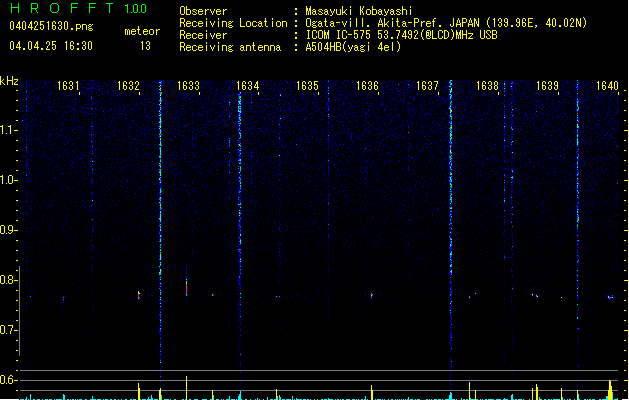
Task: Click the 0.9 kHz axis label
Action: click(8, 230)
